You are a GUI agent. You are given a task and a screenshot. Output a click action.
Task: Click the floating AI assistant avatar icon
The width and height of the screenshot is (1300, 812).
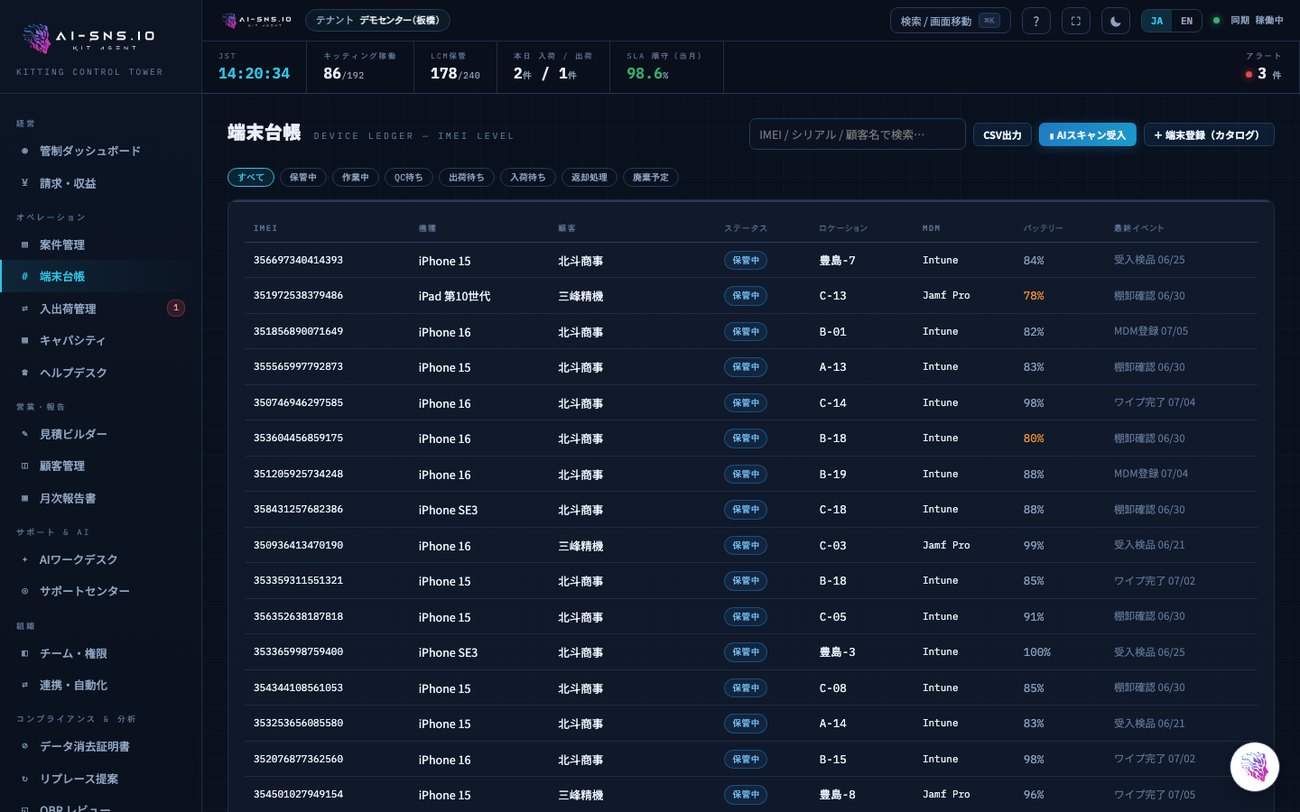tap(1254, 767)
